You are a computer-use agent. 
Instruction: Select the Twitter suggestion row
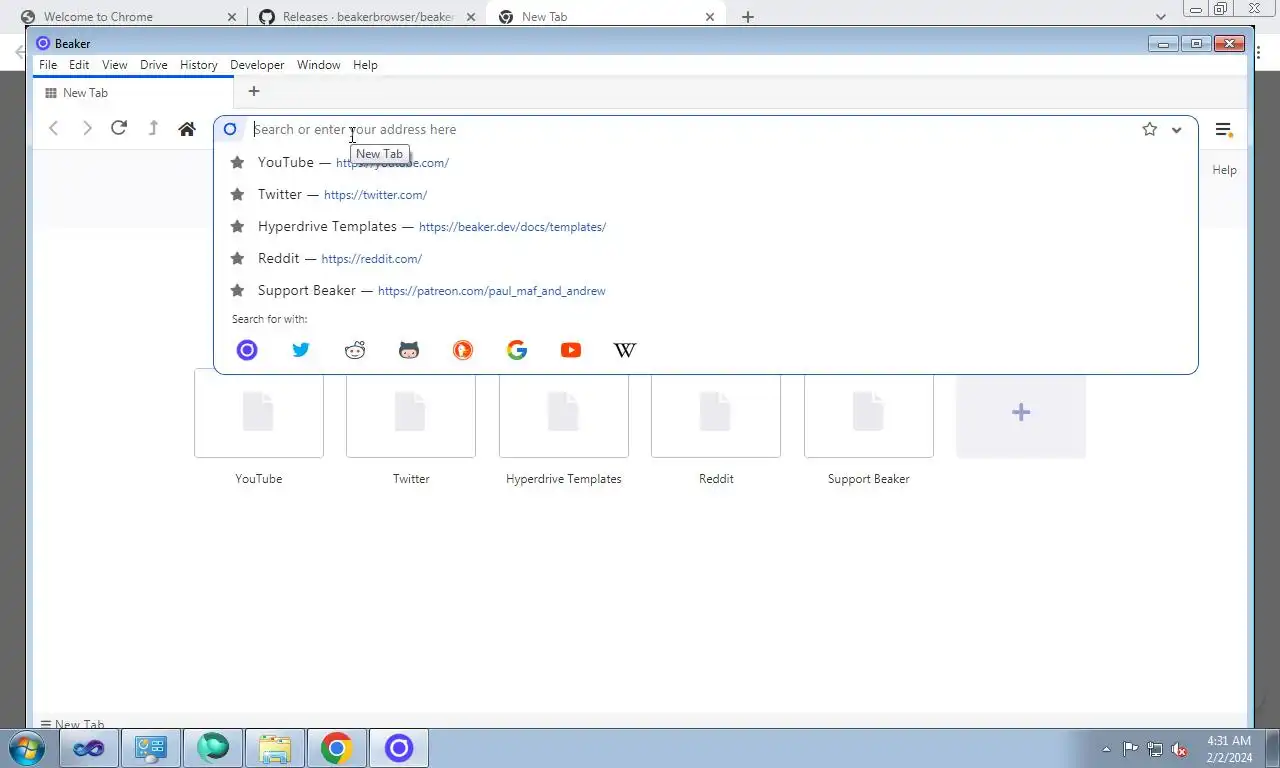tap(705, 194)
